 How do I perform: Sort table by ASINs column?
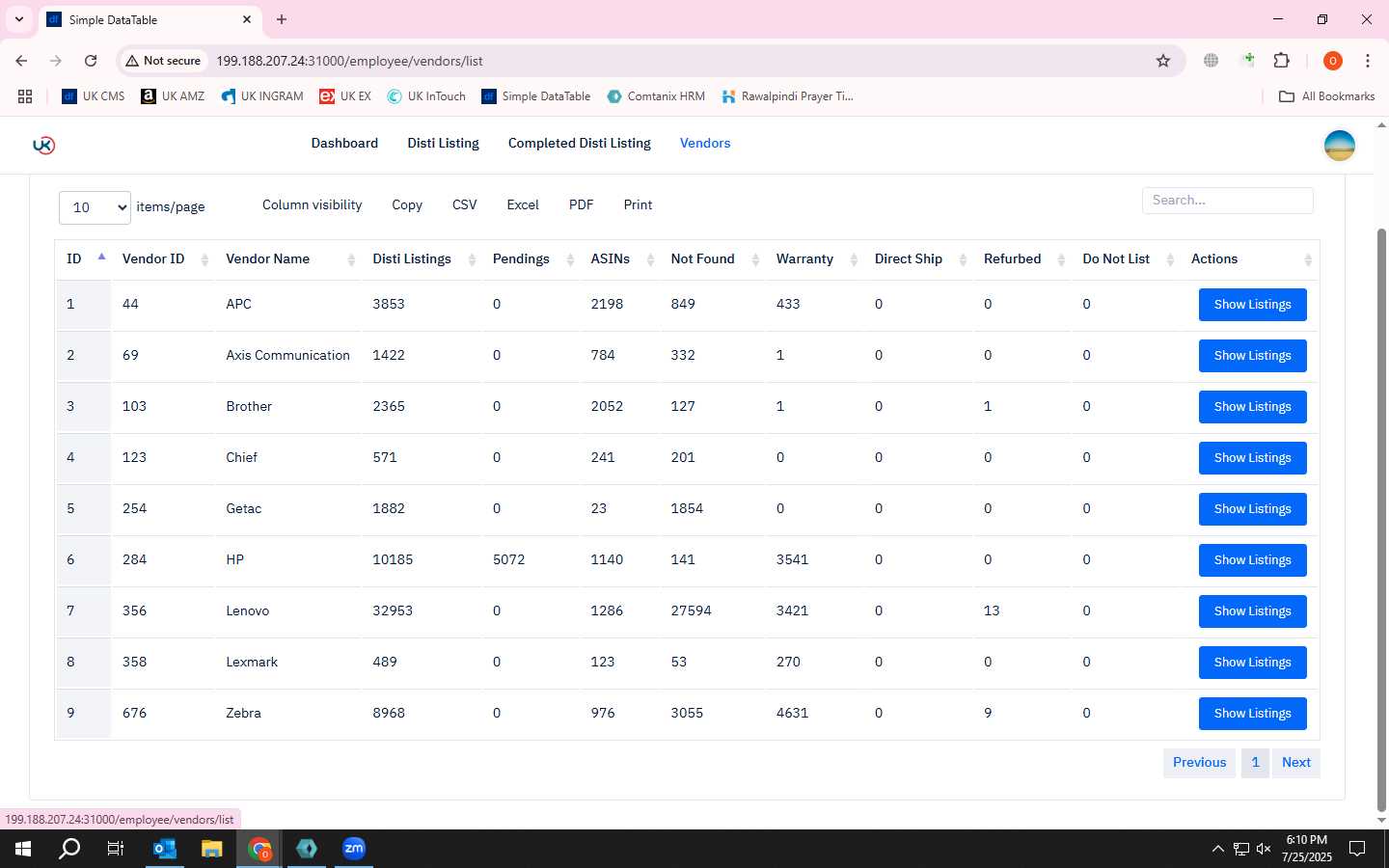(x=620, y=258)
